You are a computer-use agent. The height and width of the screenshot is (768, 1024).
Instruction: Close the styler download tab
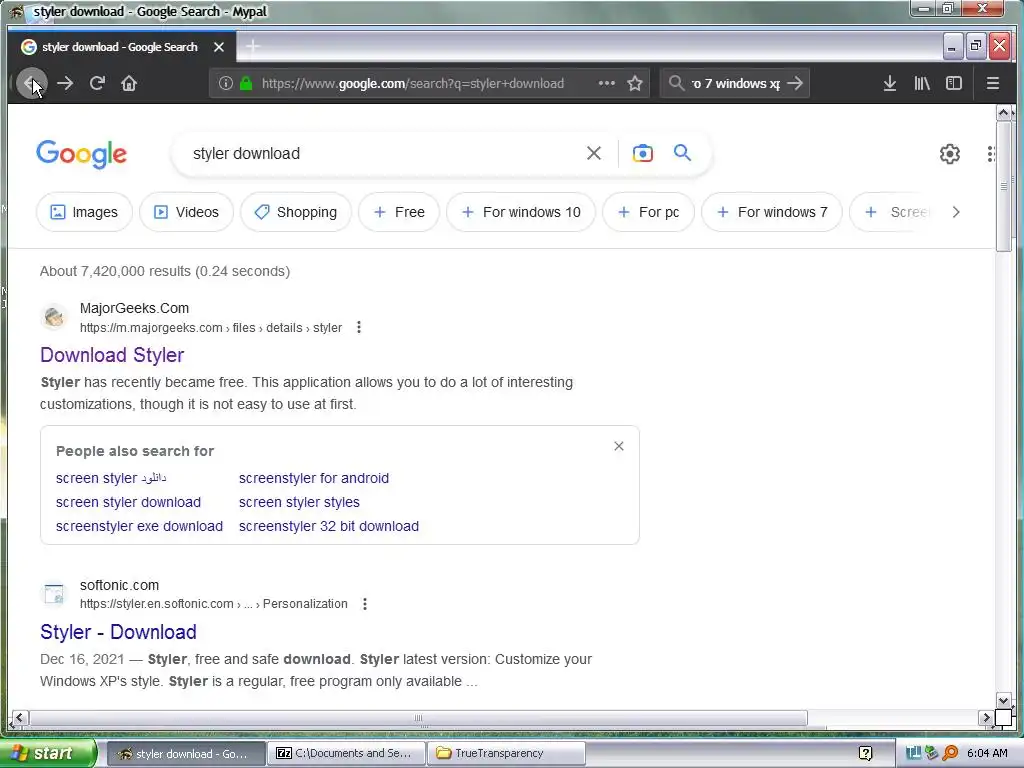click(219, 47)
